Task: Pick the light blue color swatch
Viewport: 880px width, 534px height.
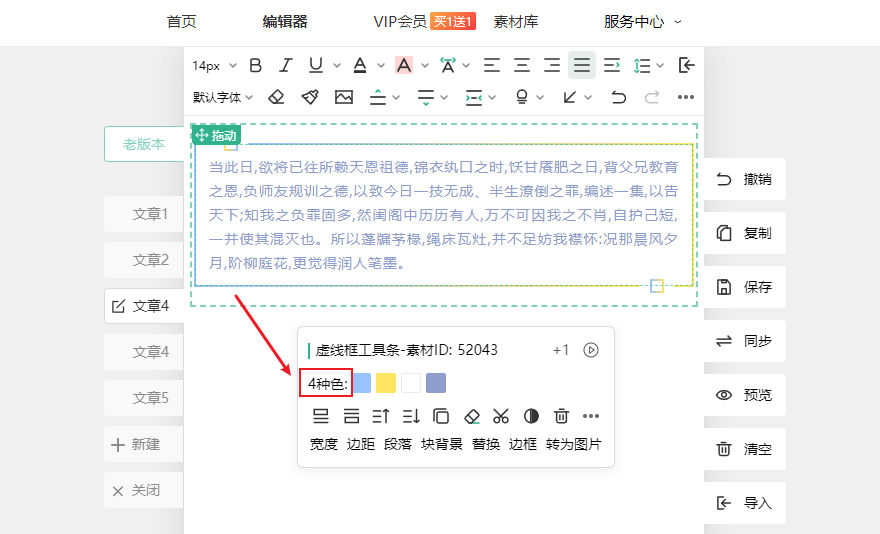Action: [x=361, y=384]
